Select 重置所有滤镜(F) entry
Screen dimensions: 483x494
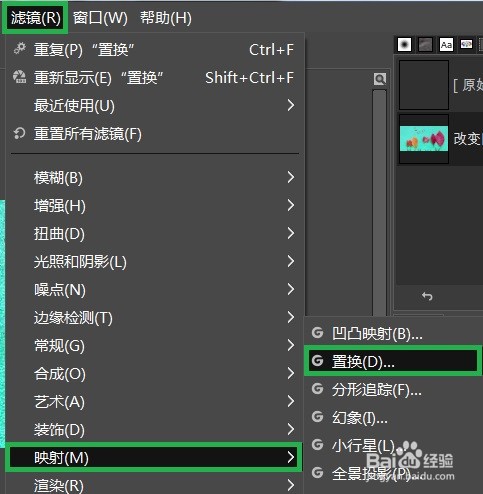click(155, 134)
